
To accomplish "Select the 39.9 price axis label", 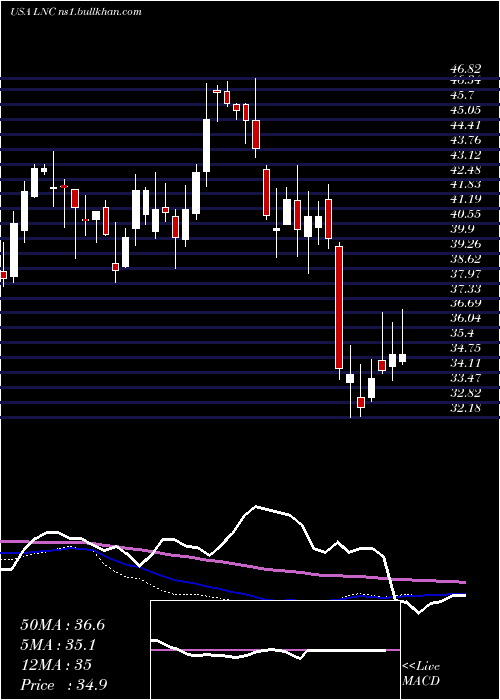I will coord(463,229).
